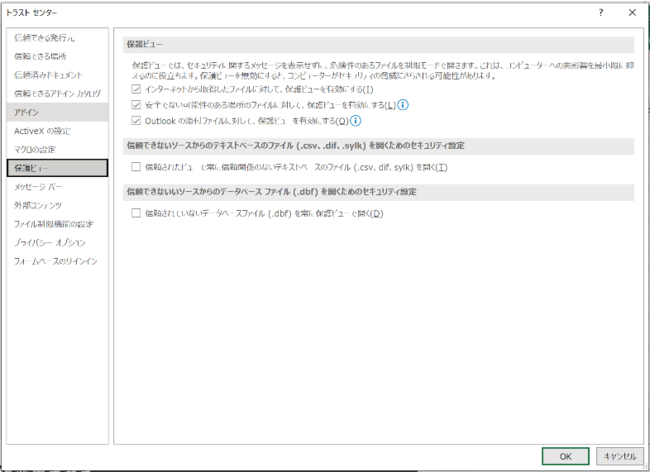
Task: Open 信頼できる場所 category
Action: click(57, 56)
